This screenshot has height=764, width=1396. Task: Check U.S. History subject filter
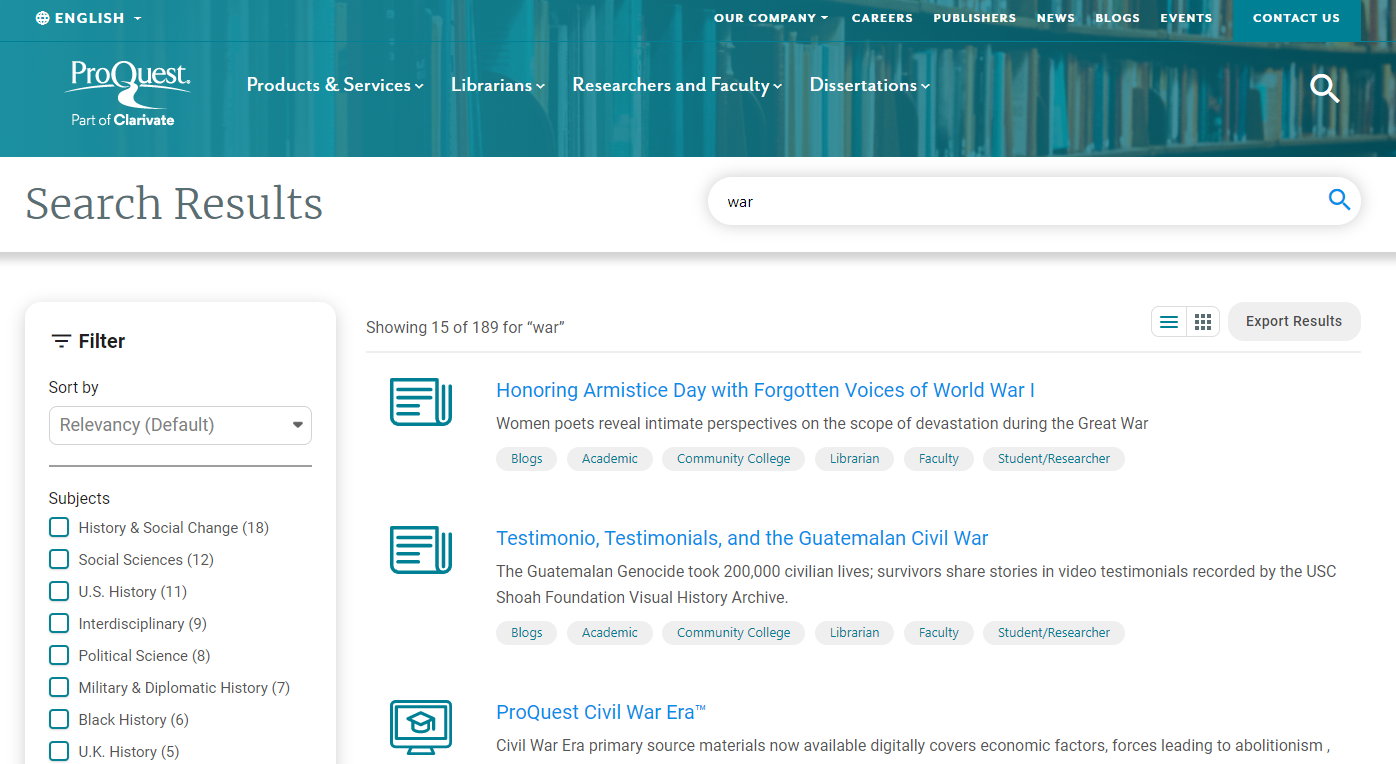click(x=59, y=591)
